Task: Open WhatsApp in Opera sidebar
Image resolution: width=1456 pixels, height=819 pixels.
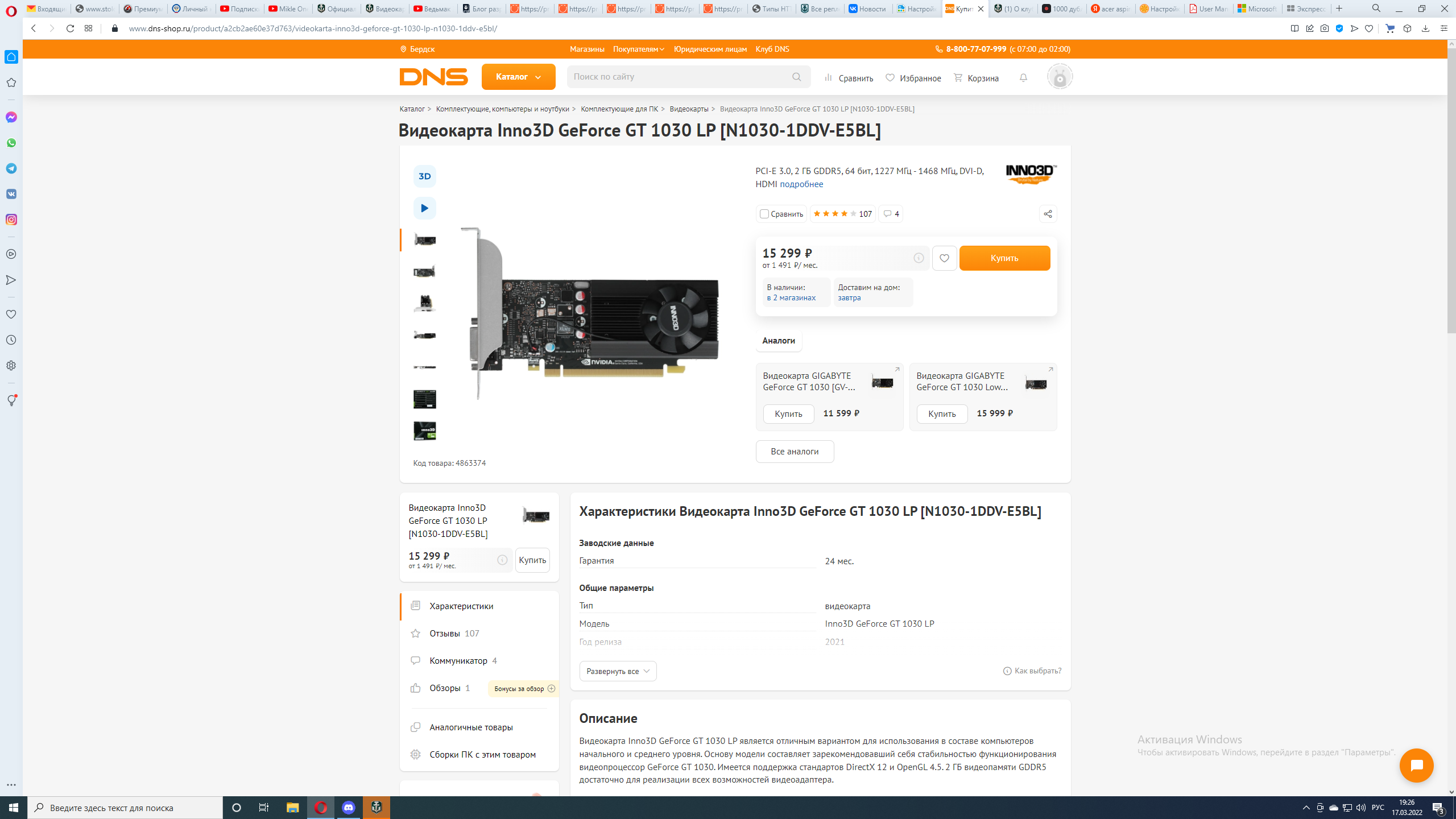Action: [x=11, y=143]
